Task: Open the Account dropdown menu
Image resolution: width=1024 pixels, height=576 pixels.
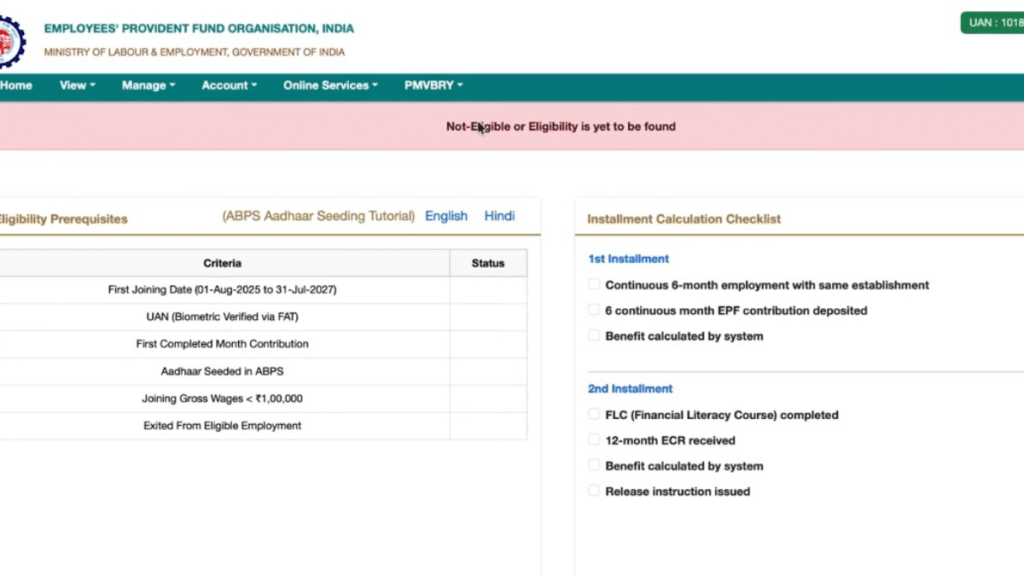Action: 229,86
